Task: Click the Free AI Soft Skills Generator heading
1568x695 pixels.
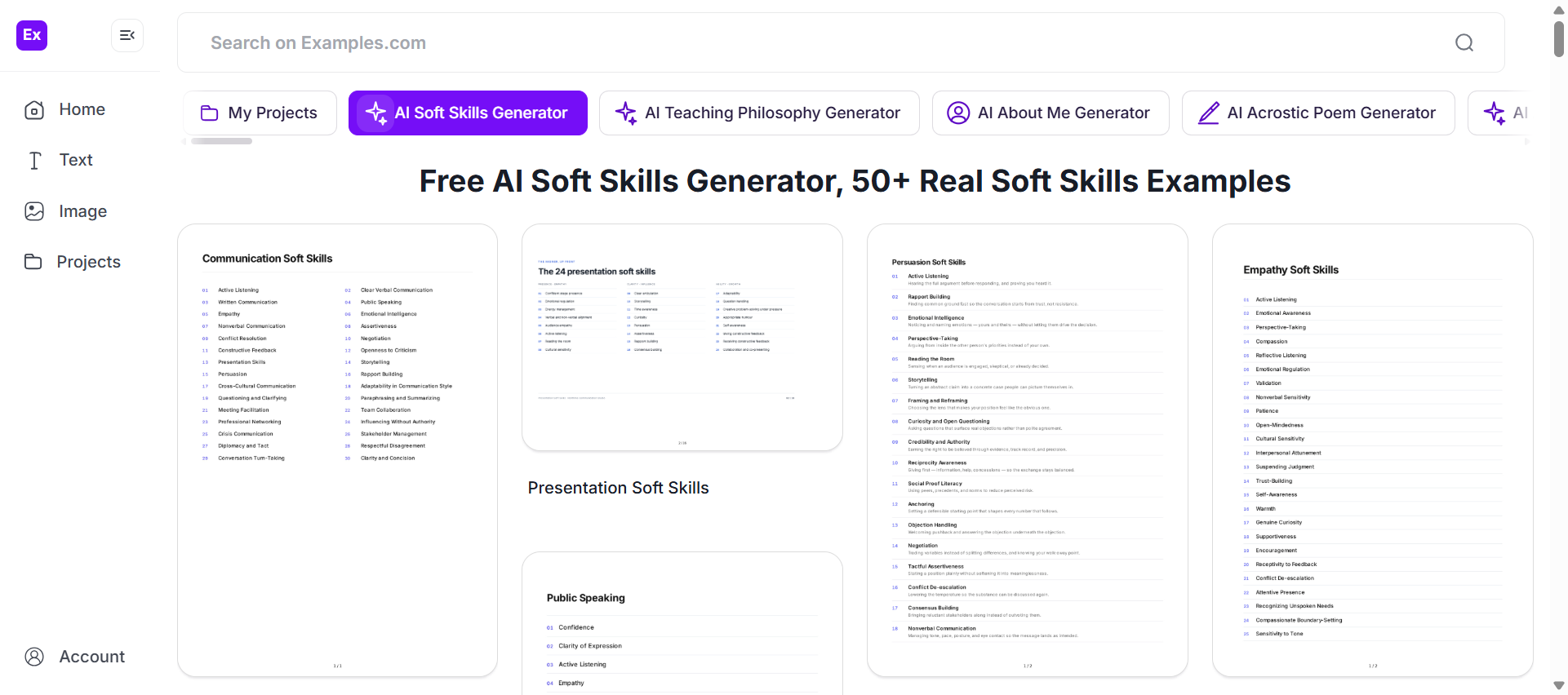Action: (855, 181)
